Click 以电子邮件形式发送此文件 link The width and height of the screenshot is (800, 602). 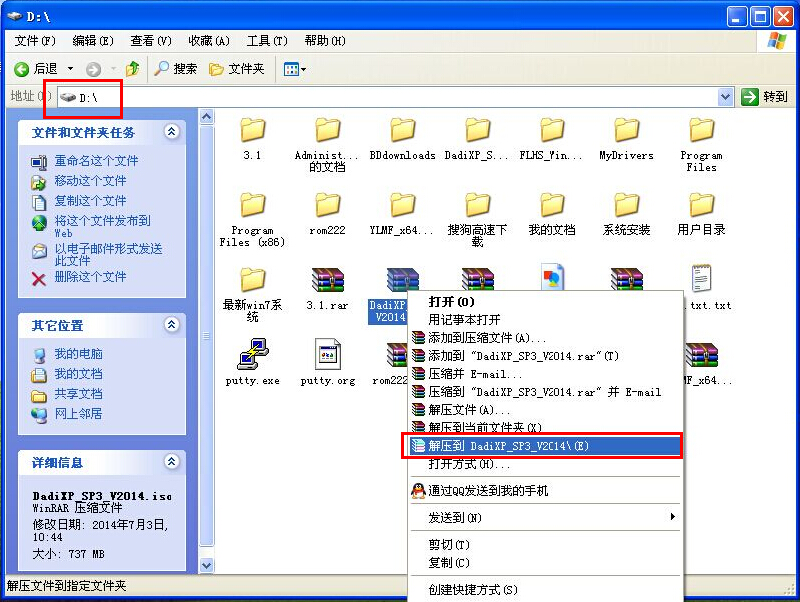click(108, 254)
